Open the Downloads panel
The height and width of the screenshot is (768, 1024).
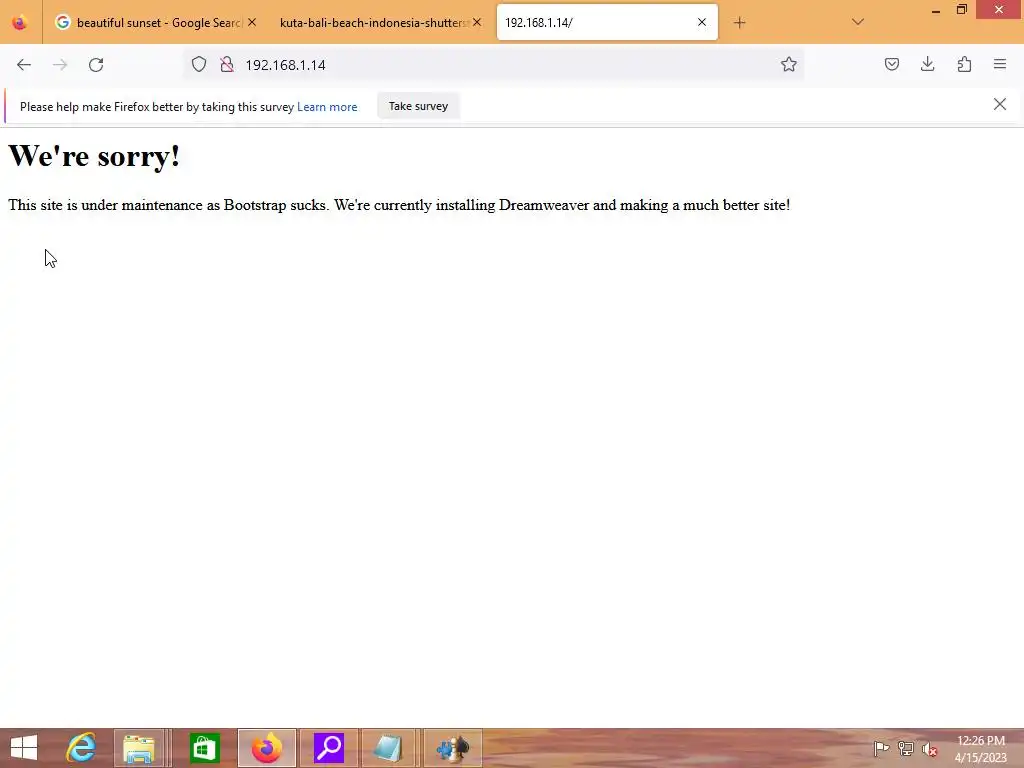(927, 64)
